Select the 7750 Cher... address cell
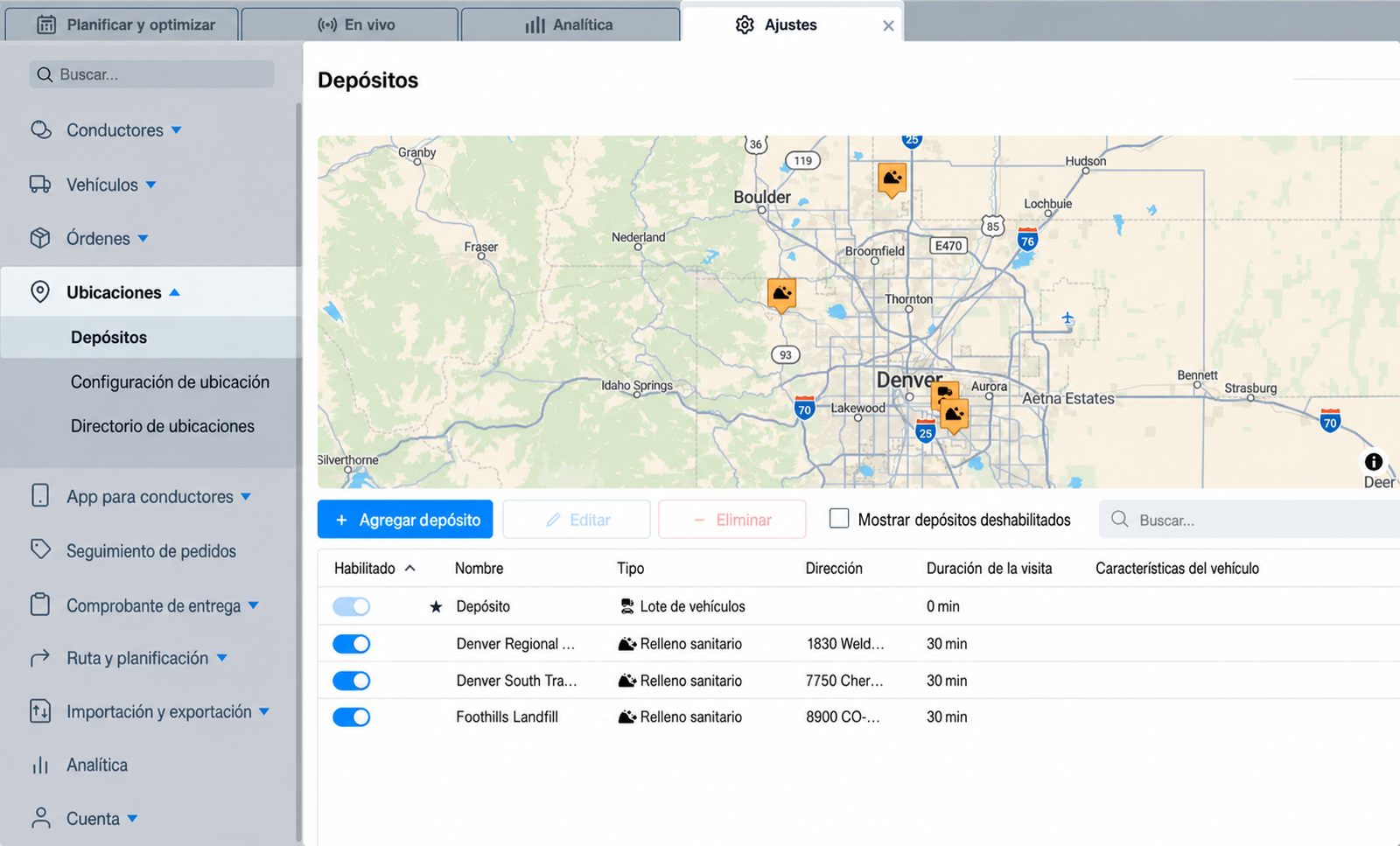Screen dimensions: 1400x846 pos(844,681)
